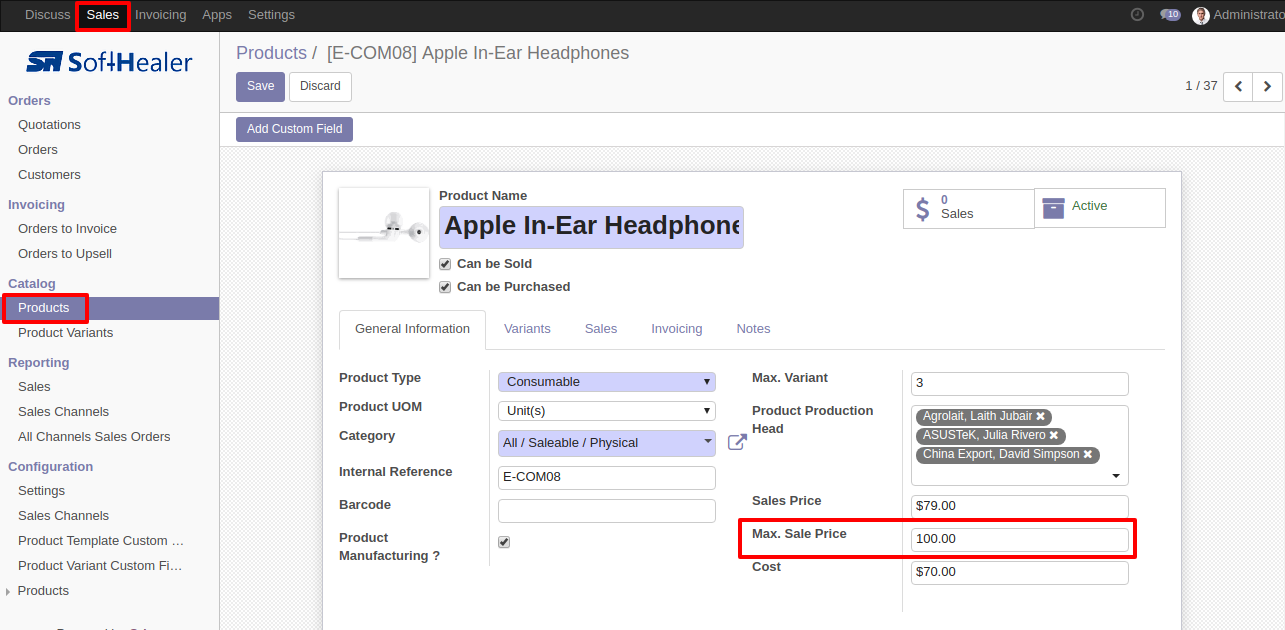
Task: Click the Administrator user menu name
Action: 1248,15
